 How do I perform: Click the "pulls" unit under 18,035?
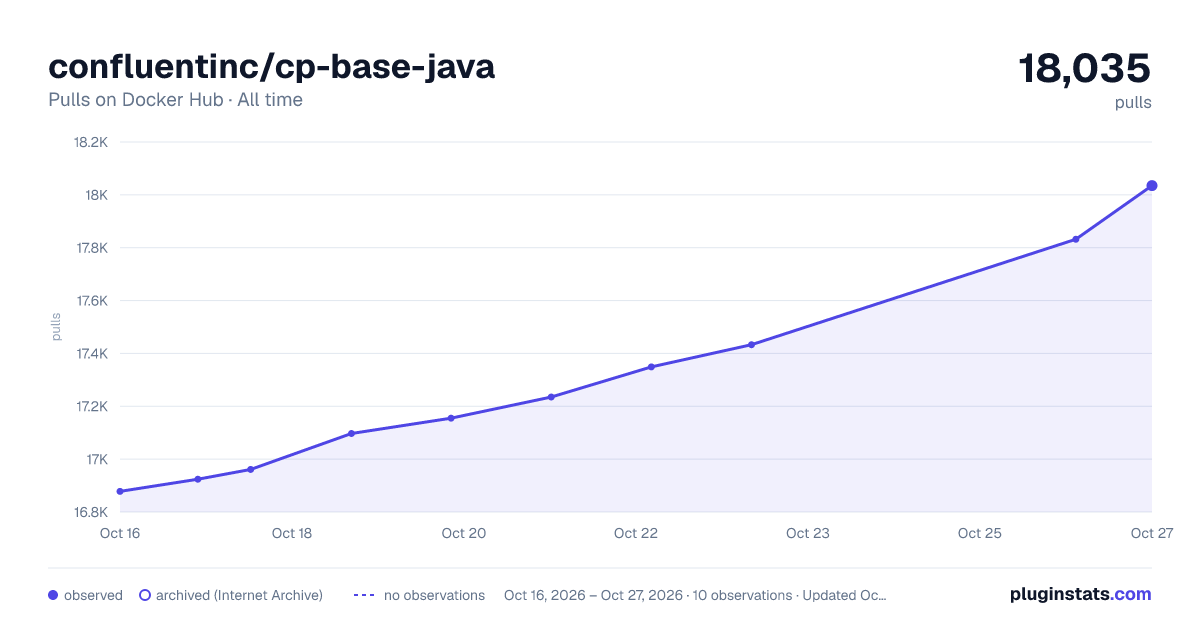coord(1133,102)
